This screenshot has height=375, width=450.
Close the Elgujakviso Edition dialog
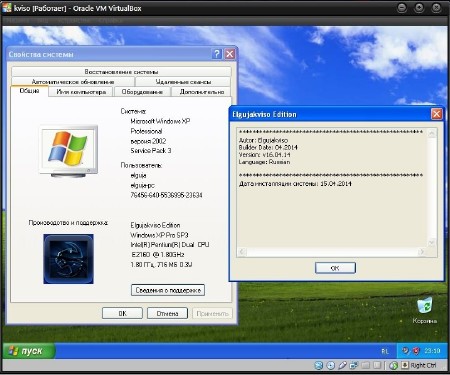coord(436,114)
